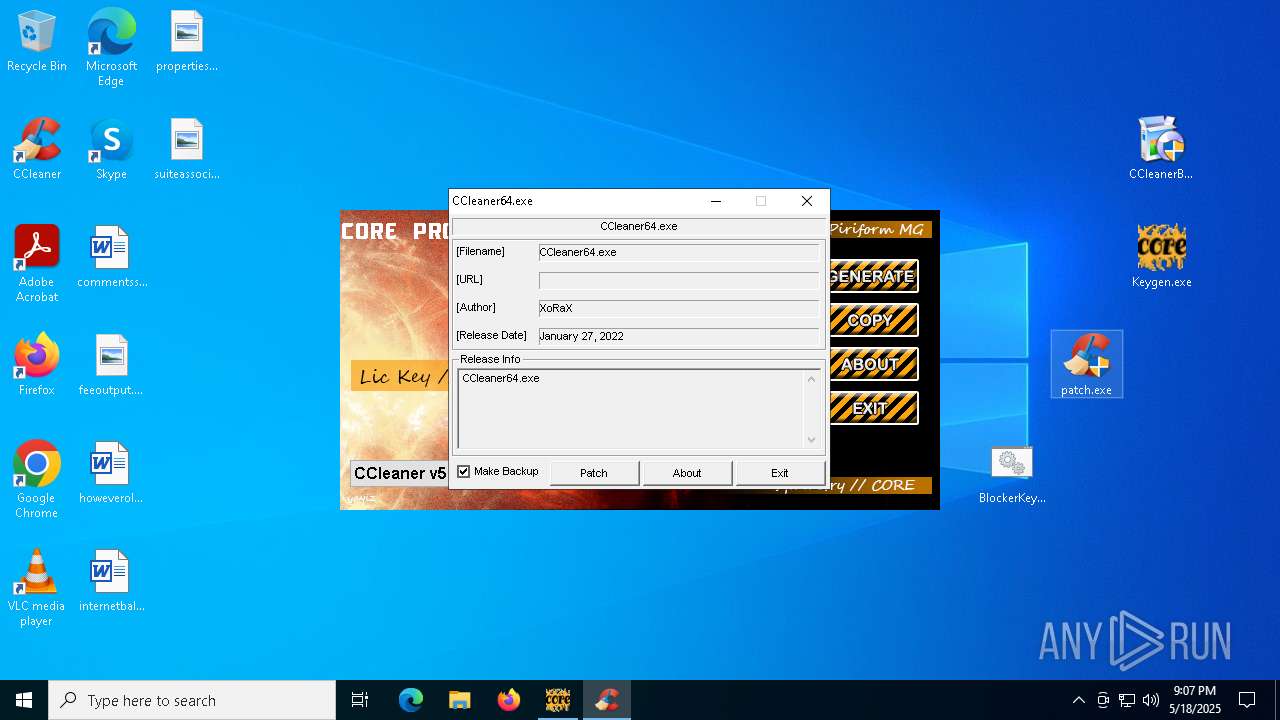
Task: Open File Explorer from the taskbar
Action: click(x=459, y=700)
